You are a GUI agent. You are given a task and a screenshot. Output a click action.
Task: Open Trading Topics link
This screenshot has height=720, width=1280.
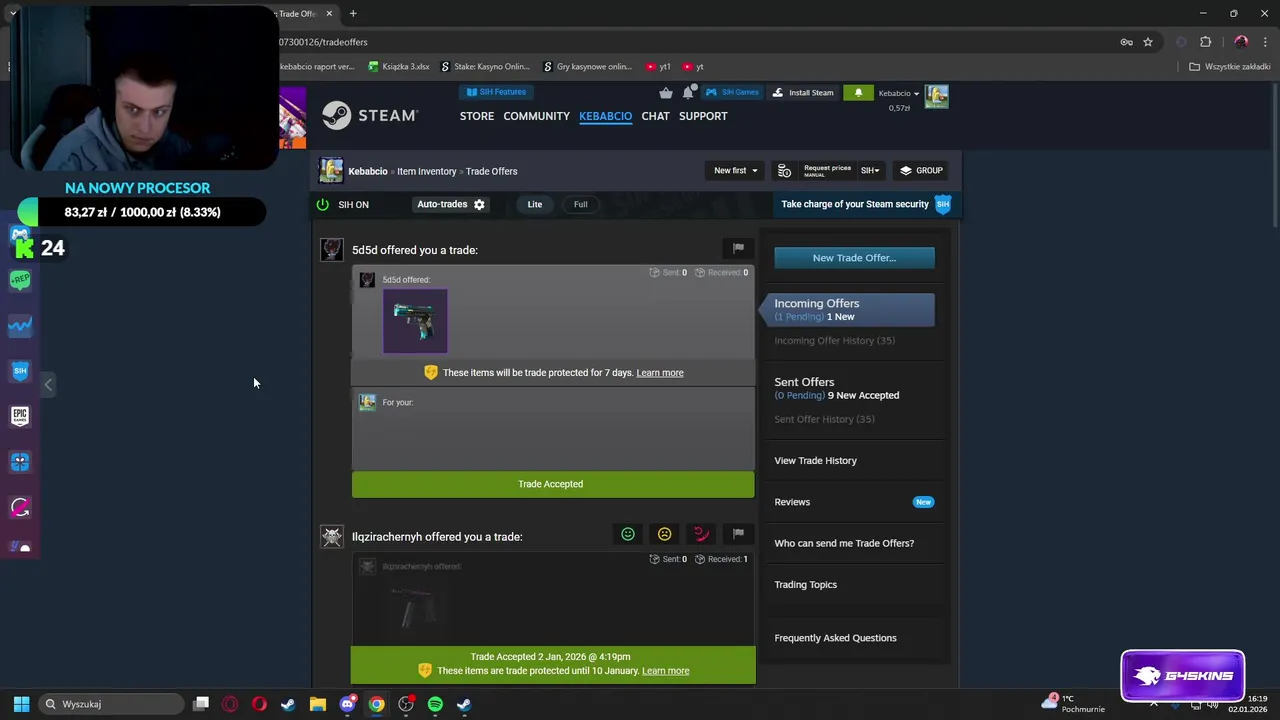pyautogui.click(x=805, y=585)
